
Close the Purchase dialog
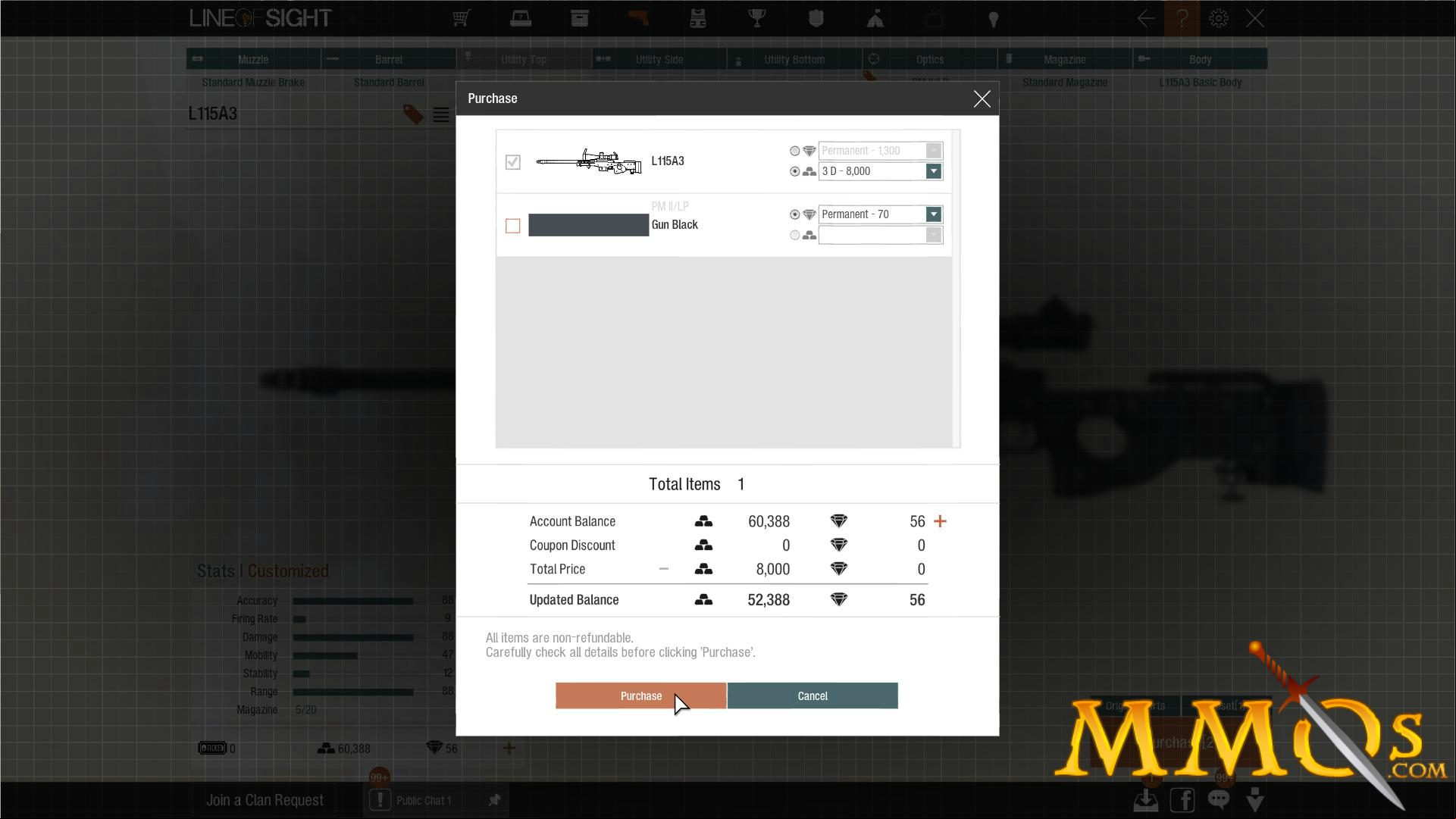pos(982,98)
